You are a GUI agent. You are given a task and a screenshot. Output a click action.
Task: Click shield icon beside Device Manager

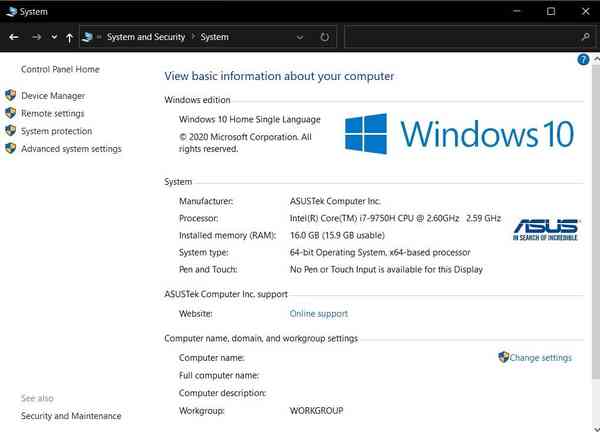[x=11, y=95]
